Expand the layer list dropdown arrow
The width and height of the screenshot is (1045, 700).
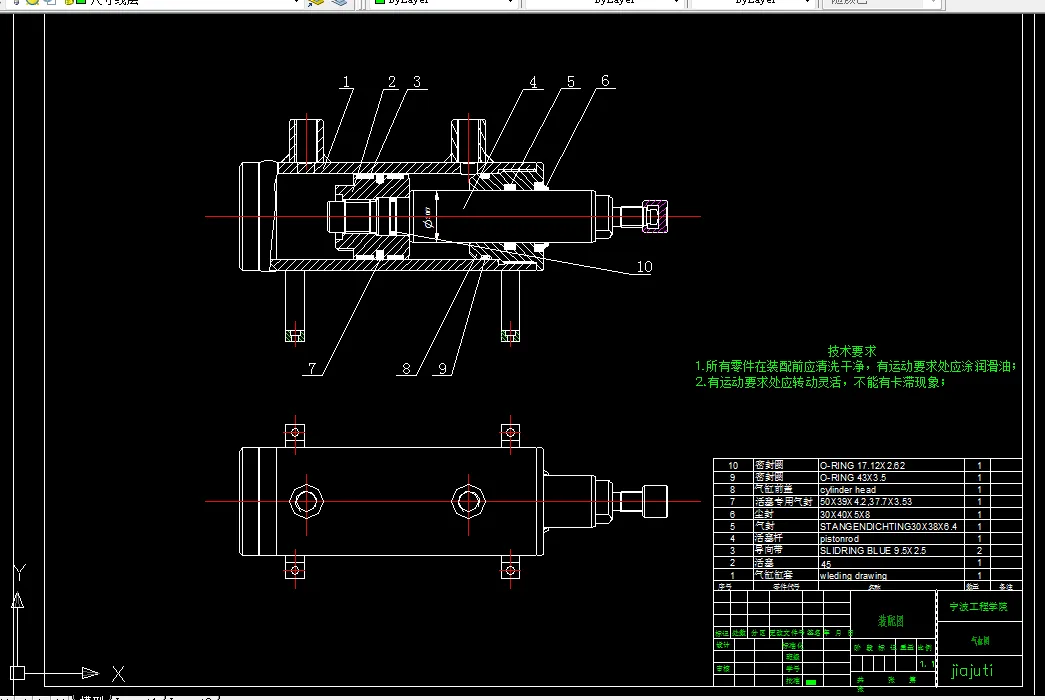pyautogui.click(x=297, y=2)
